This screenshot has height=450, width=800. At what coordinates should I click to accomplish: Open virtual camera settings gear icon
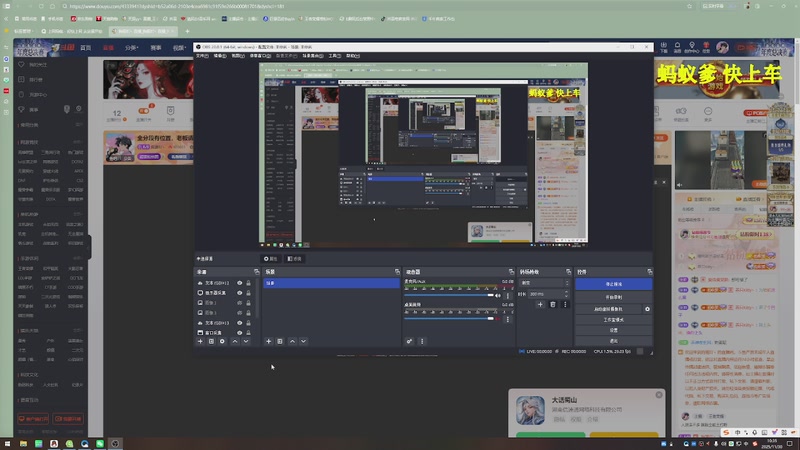point(647,309)
